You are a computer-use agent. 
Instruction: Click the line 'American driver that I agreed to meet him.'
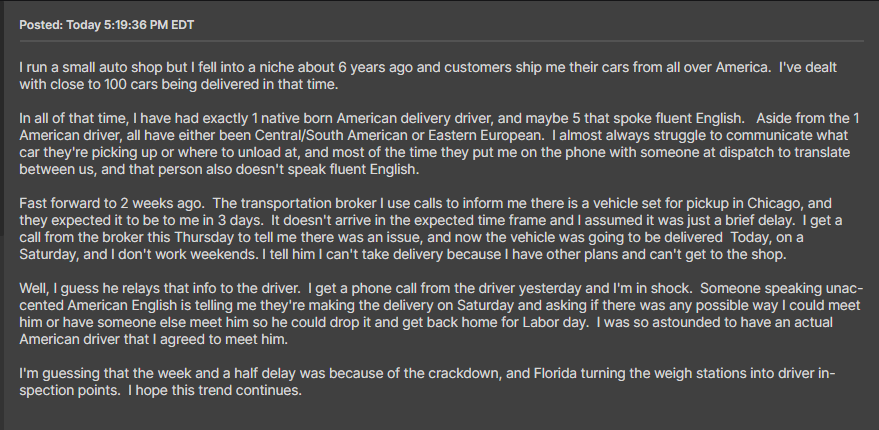coord(154,340)
